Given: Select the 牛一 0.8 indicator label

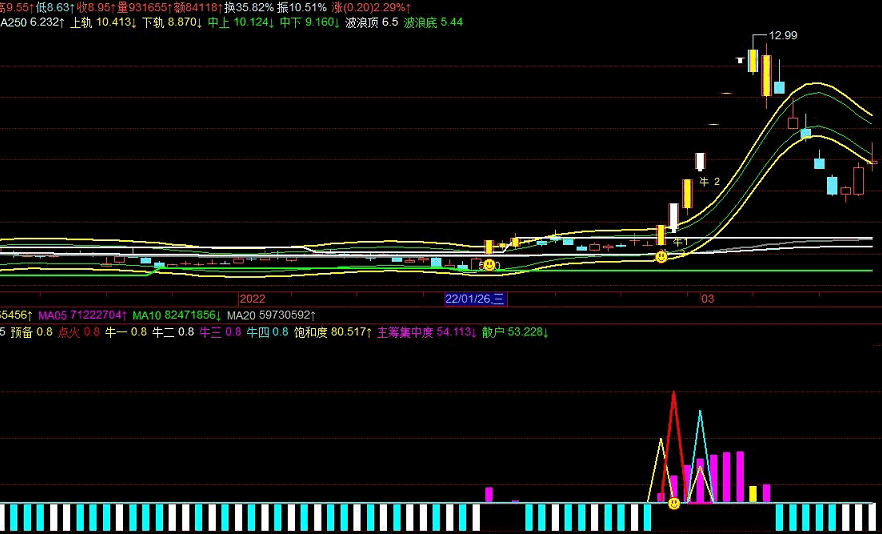Looking at the screenshot, I should pyautogui.click(x=127, y=332).
